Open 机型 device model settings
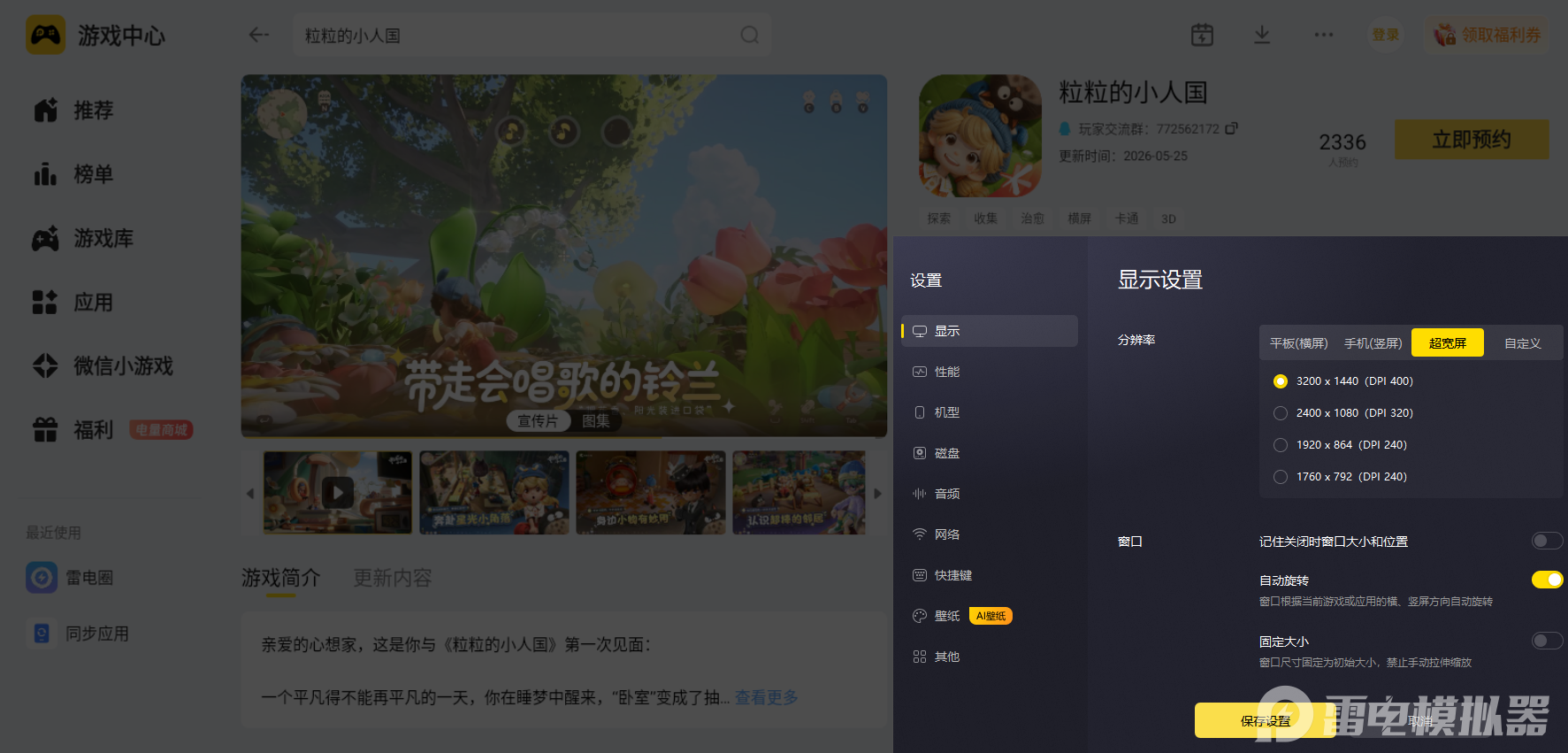The image size is (1568, 753). (989, 412)
